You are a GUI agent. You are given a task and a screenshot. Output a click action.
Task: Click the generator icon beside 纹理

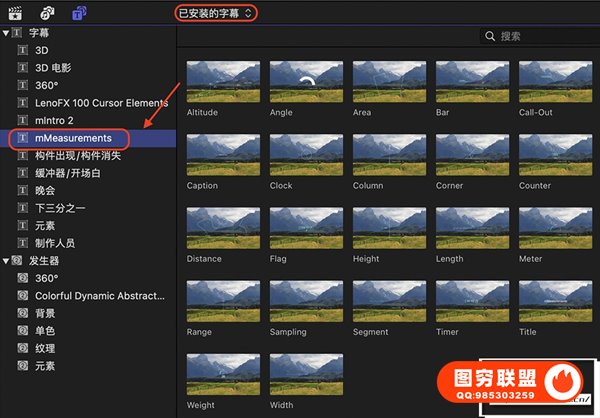(22, 348)
